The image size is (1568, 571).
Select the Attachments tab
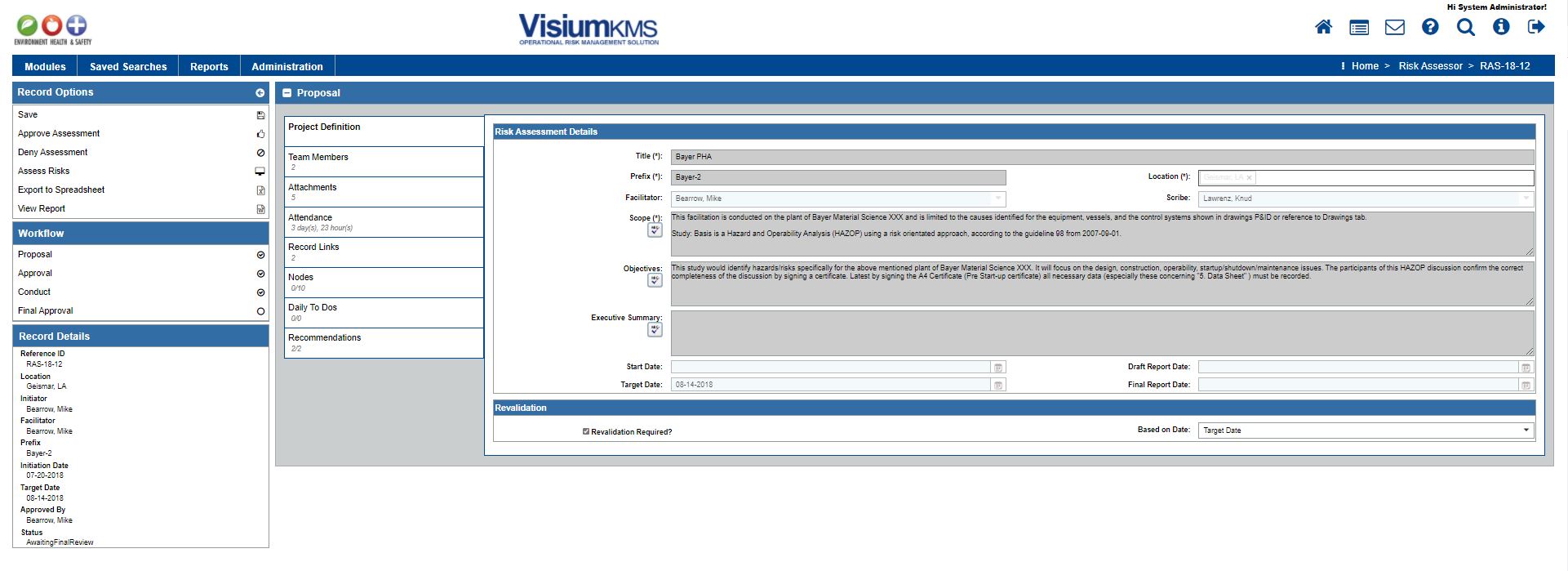coord(384,192)
